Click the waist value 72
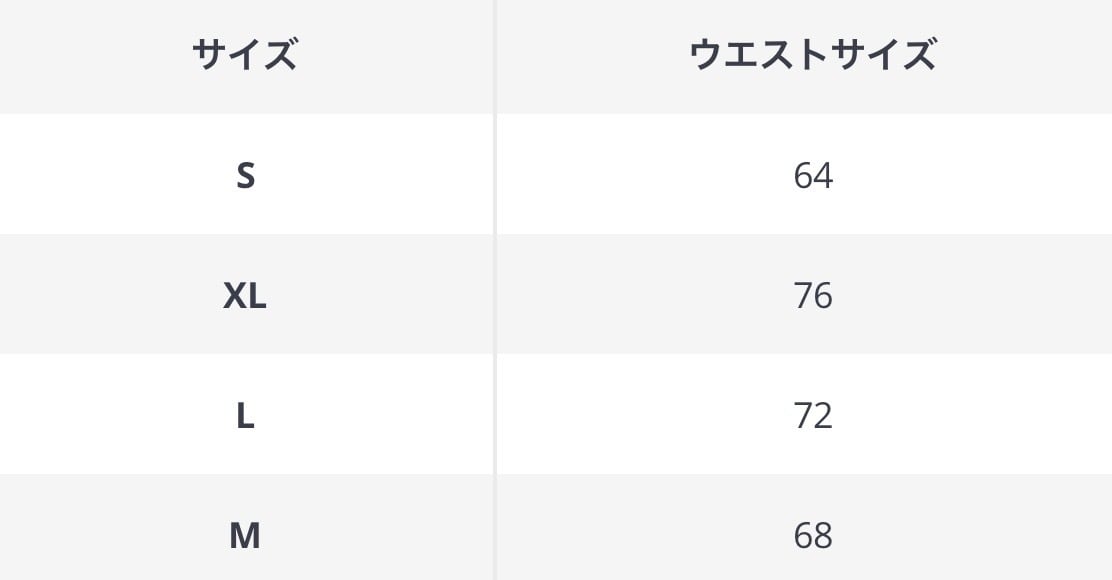This screenshot has width=1112, height=580. (x=812, y=416)
